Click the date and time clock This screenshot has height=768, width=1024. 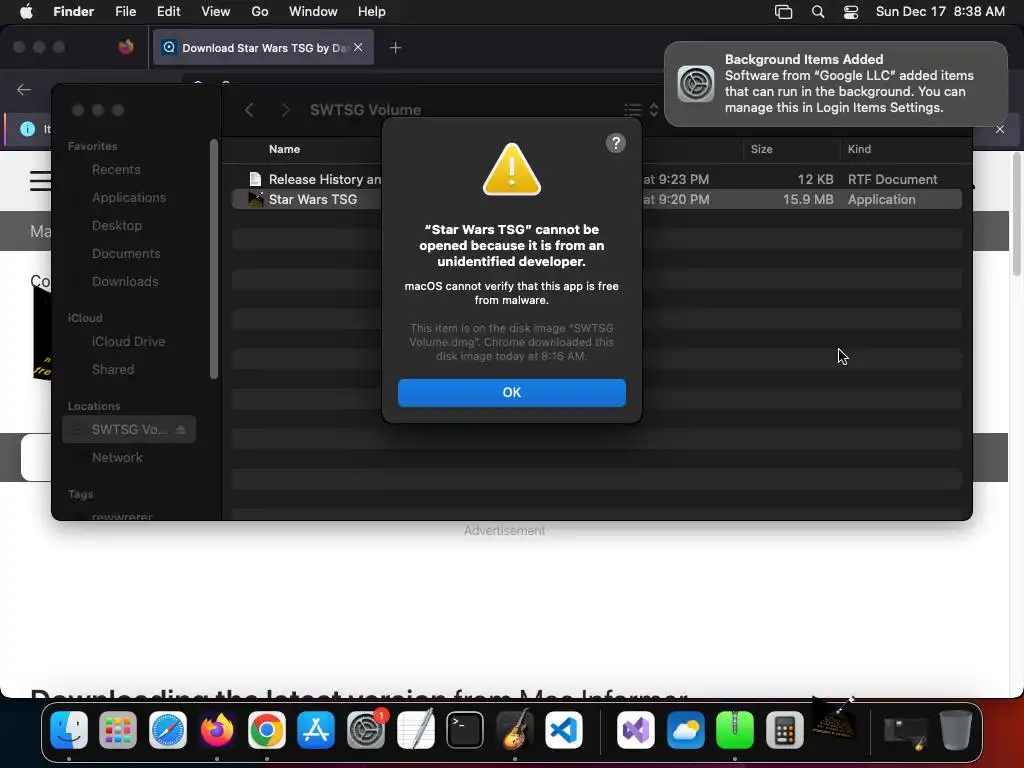tap(940, 12)
